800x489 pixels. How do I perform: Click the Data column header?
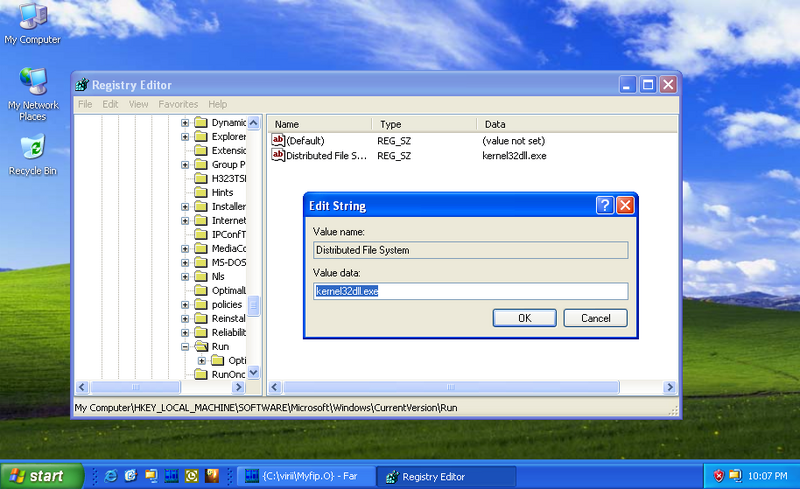pos(577,124)
